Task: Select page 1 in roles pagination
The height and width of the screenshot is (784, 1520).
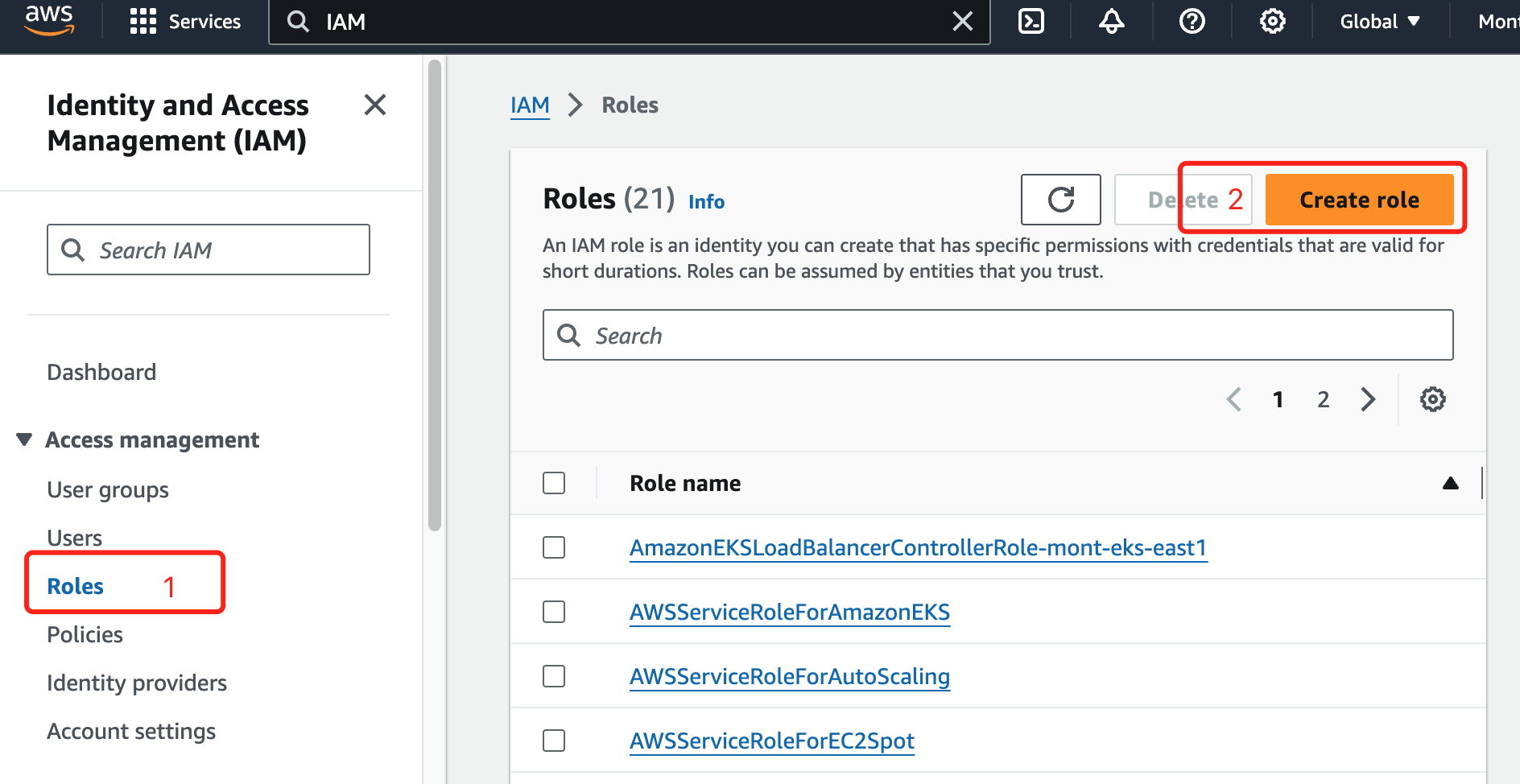Action: point(1278,399)
